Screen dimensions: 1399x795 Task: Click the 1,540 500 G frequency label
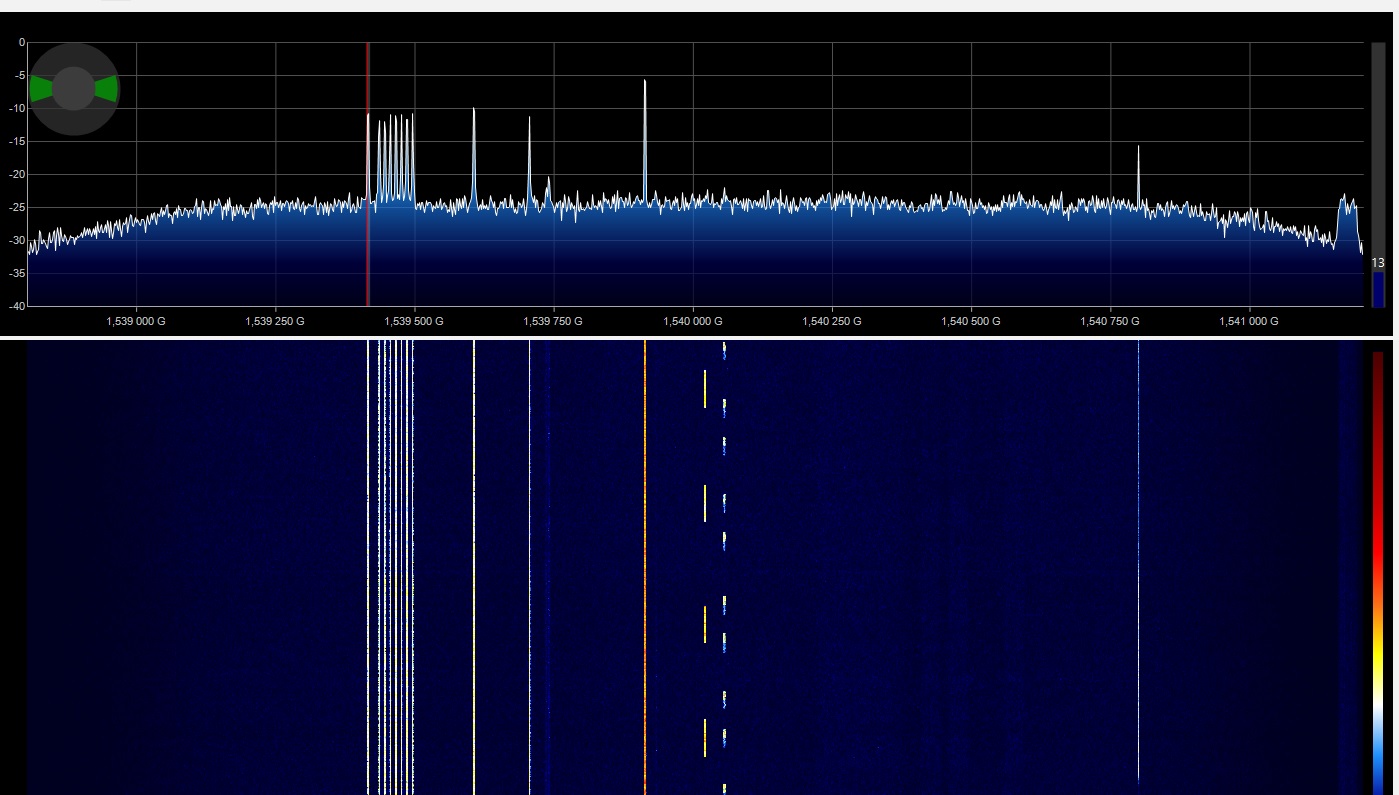971,321
